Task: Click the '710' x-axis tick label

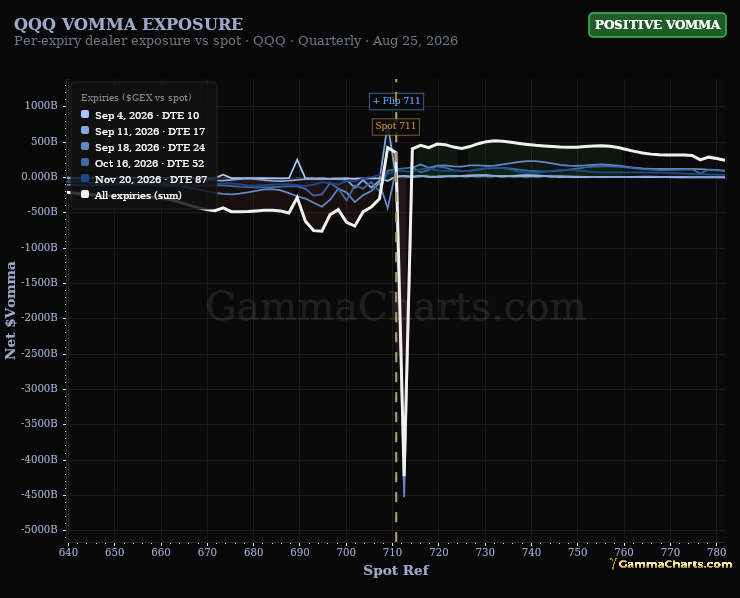Action: [x=392, y=552]
